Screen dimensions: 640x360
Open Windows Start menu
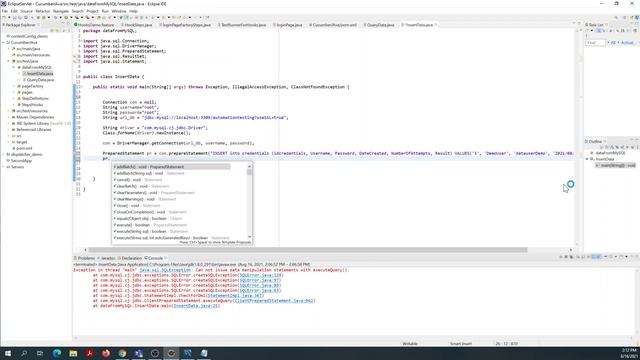8,353
